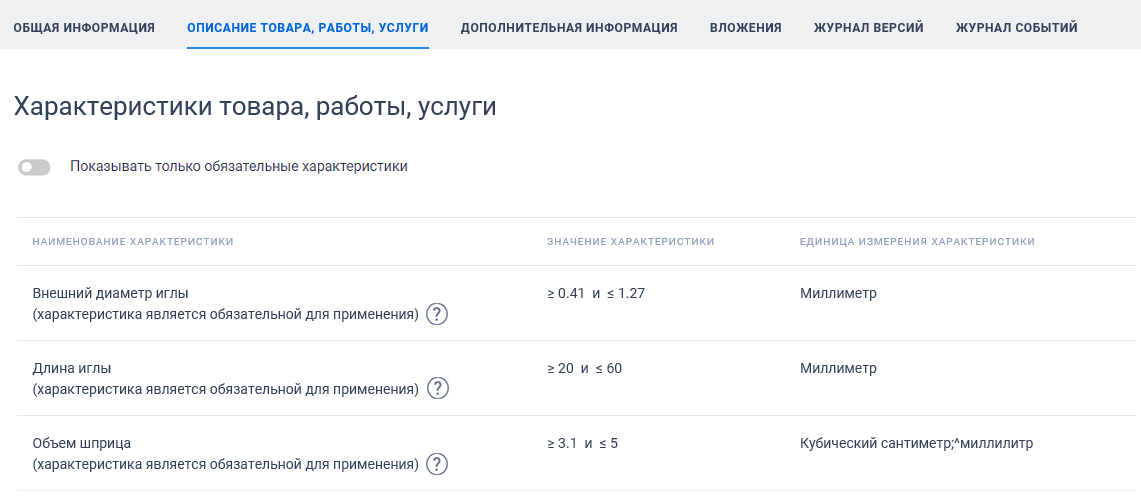Click Наименование характеристики column header
Image resolution: width=1141 pixels, height=500 pixels.
(133, 241)
